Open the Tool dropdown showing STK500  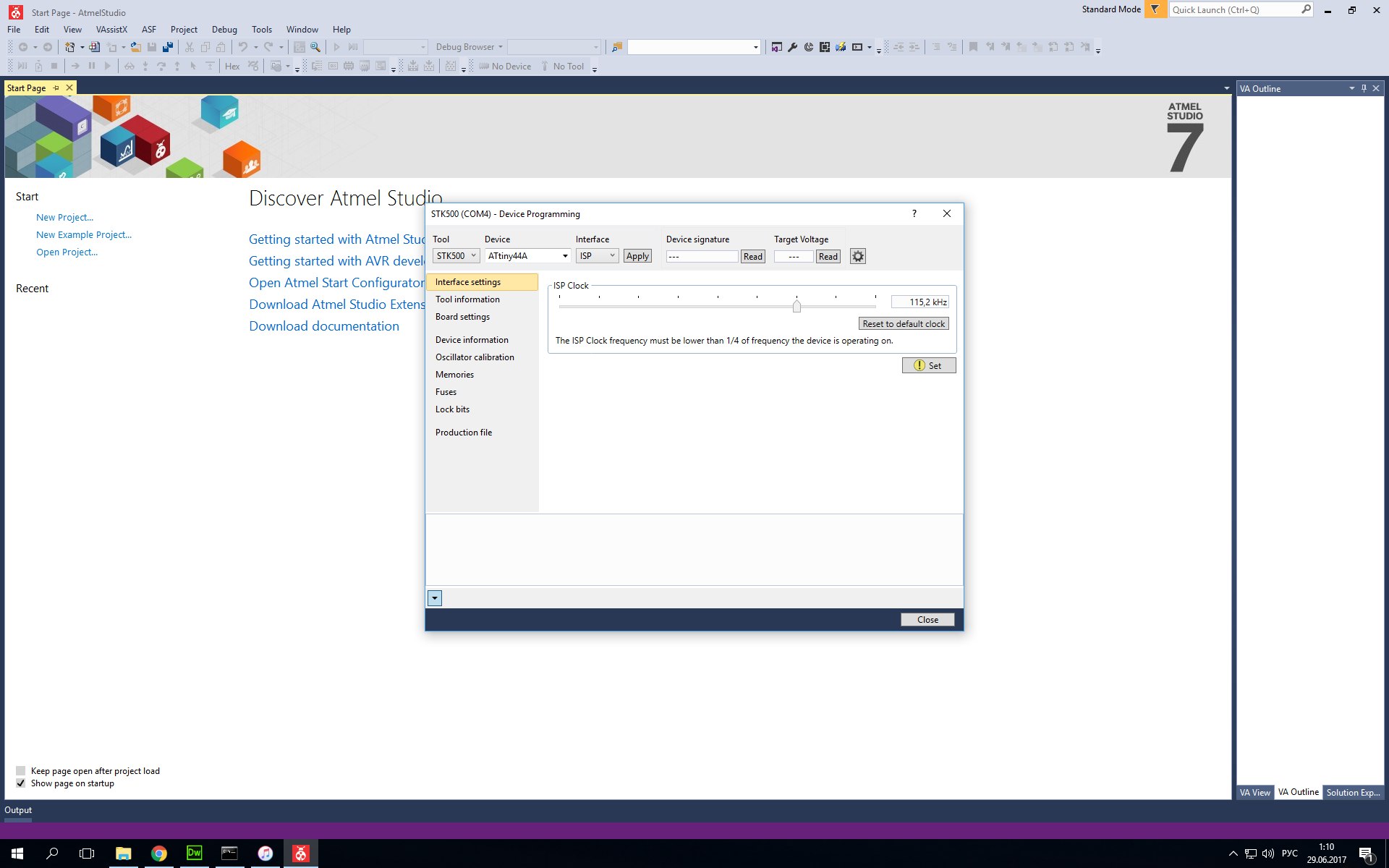pyautogui.click(x=456, y=256)
